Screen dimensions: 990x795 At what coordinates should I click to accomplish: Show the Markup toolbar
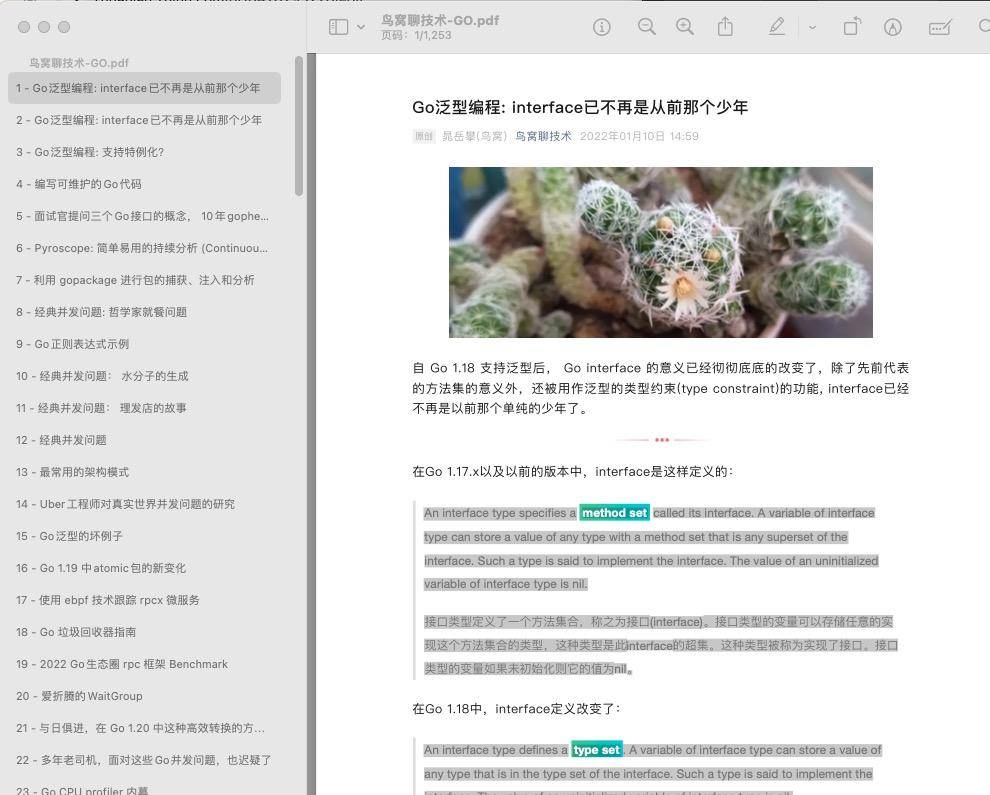(893, 27)
